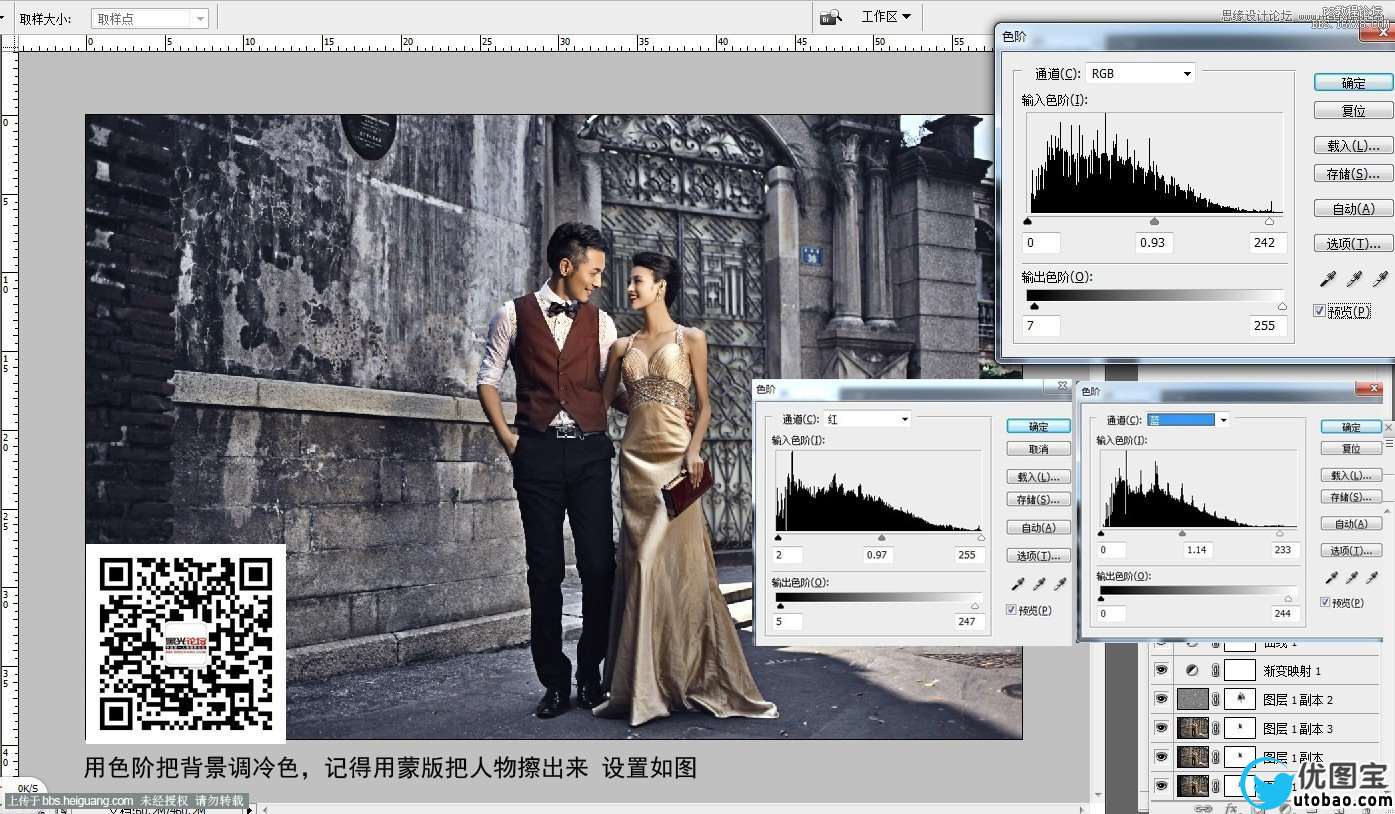Pick black point eyedropper in red channel dialog

pos(1018,584)
